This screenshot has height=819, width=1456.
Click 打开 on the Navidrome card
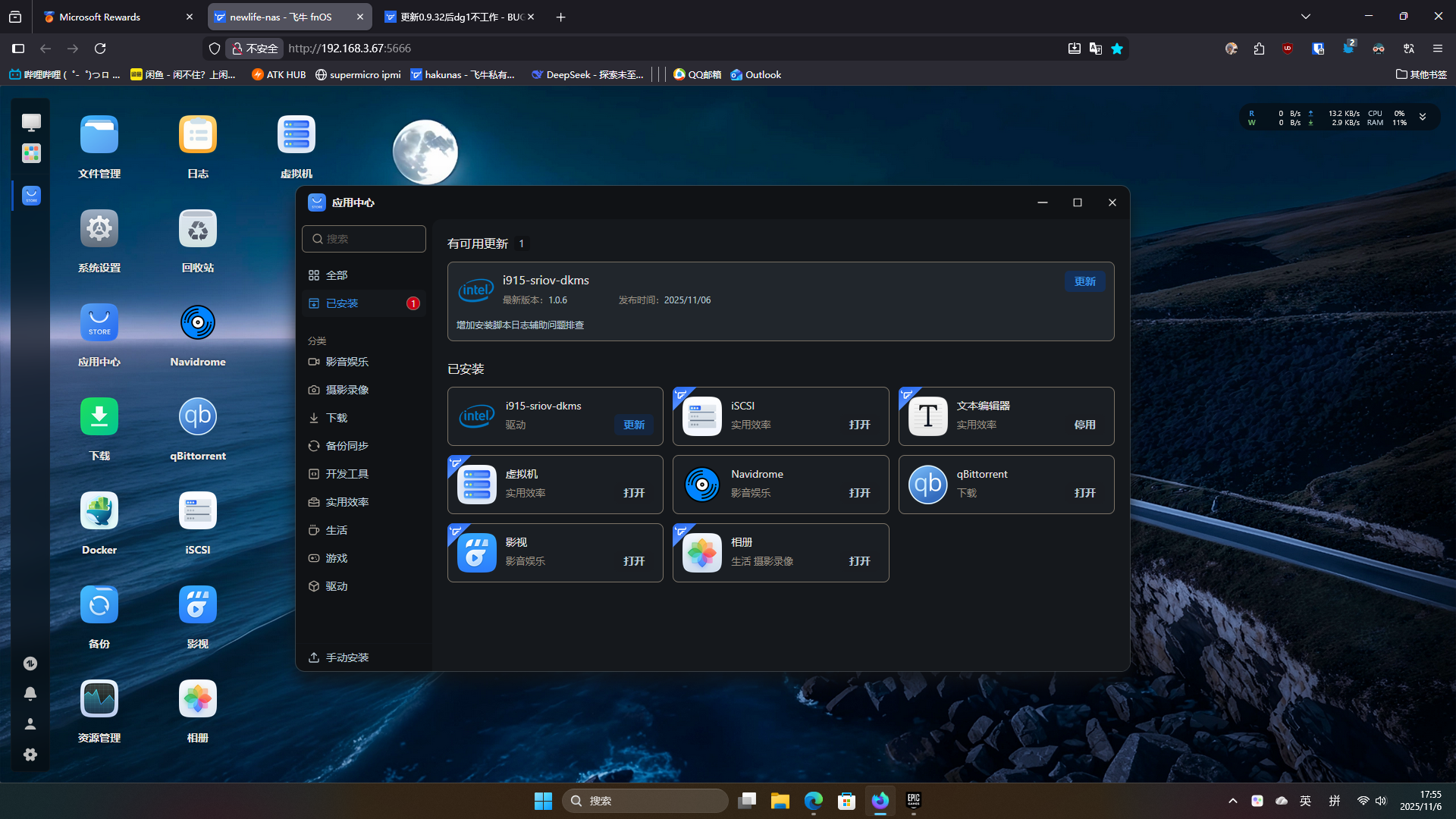859,493
